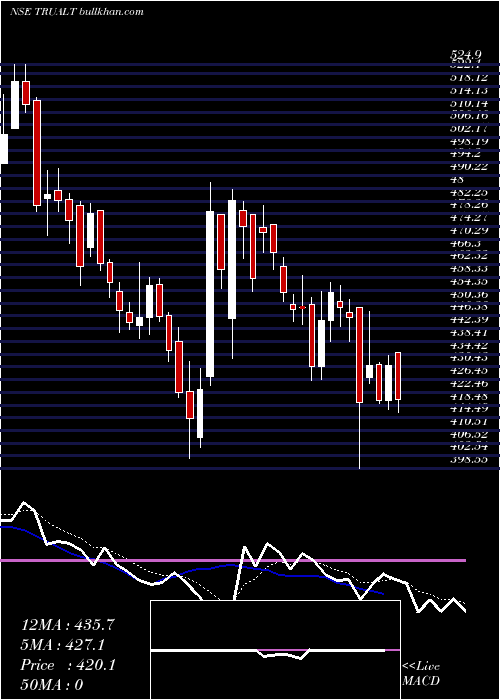
Task: Click the 434.42 price axis label
Action: (x=469, y=345)
